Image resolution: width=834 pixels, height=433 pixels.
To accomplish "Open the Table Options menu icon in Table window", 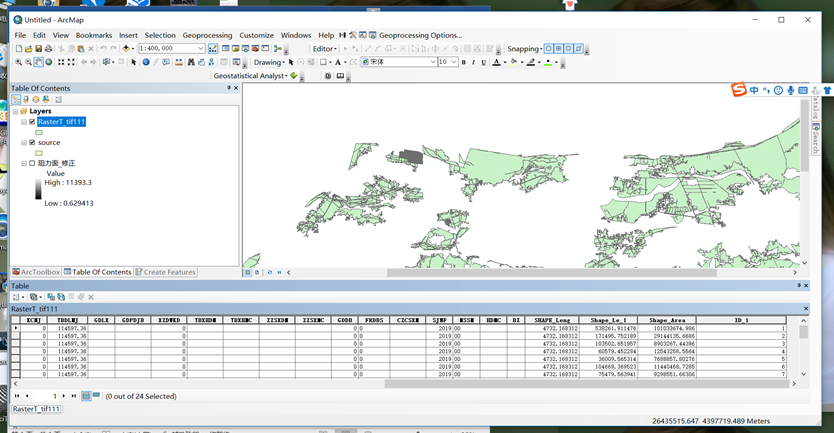I will (16, 297).
